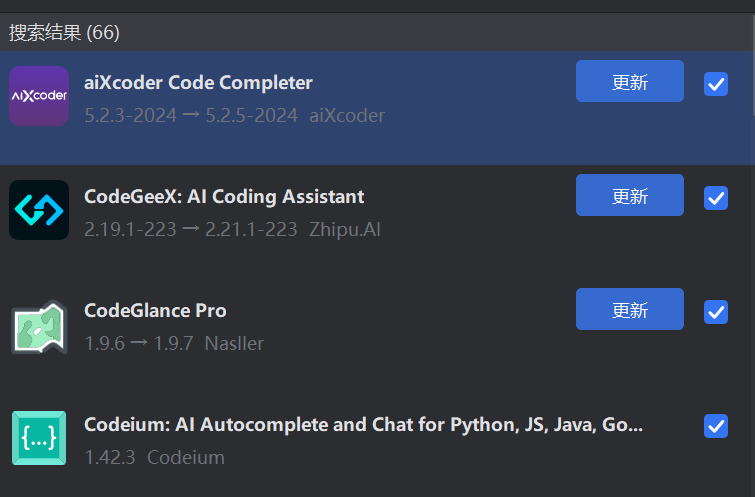Open the Codeium AI Autocomplete plugin entry
This screenshot has height=497, width=755.
pos(364,425)
